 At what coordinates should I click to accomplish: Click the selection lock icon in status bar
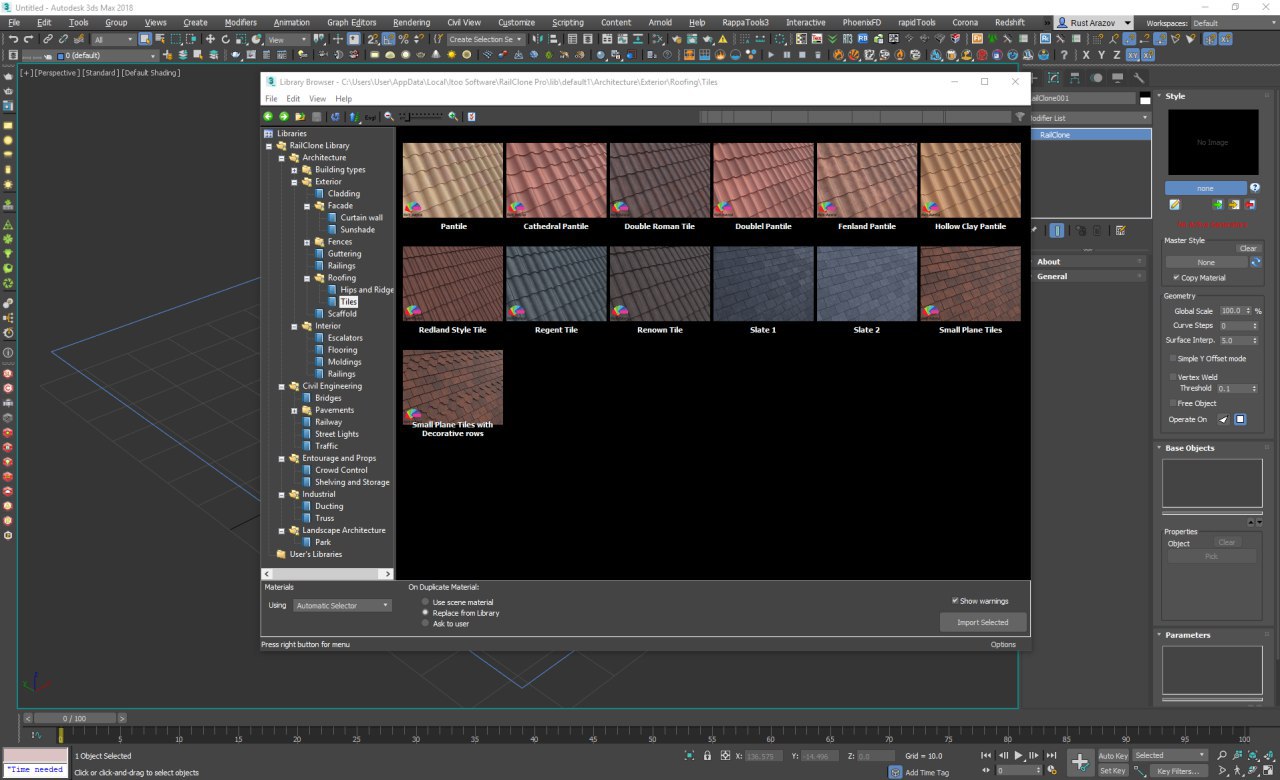coord(708,756)
